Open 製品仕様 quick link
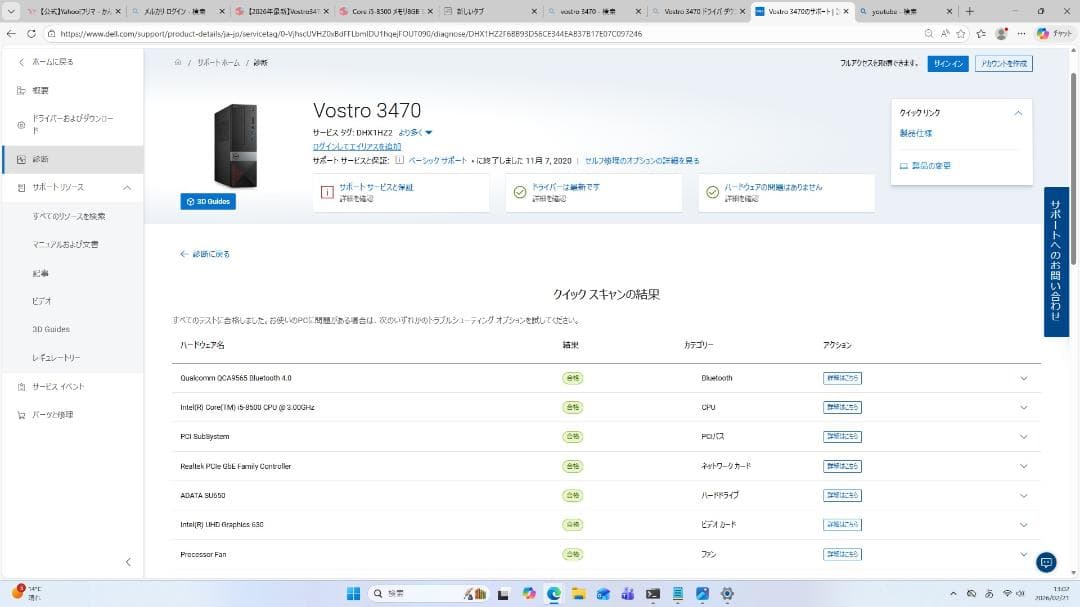Image resolution: width=1080 pixels, height=607 pixels. 915,133
